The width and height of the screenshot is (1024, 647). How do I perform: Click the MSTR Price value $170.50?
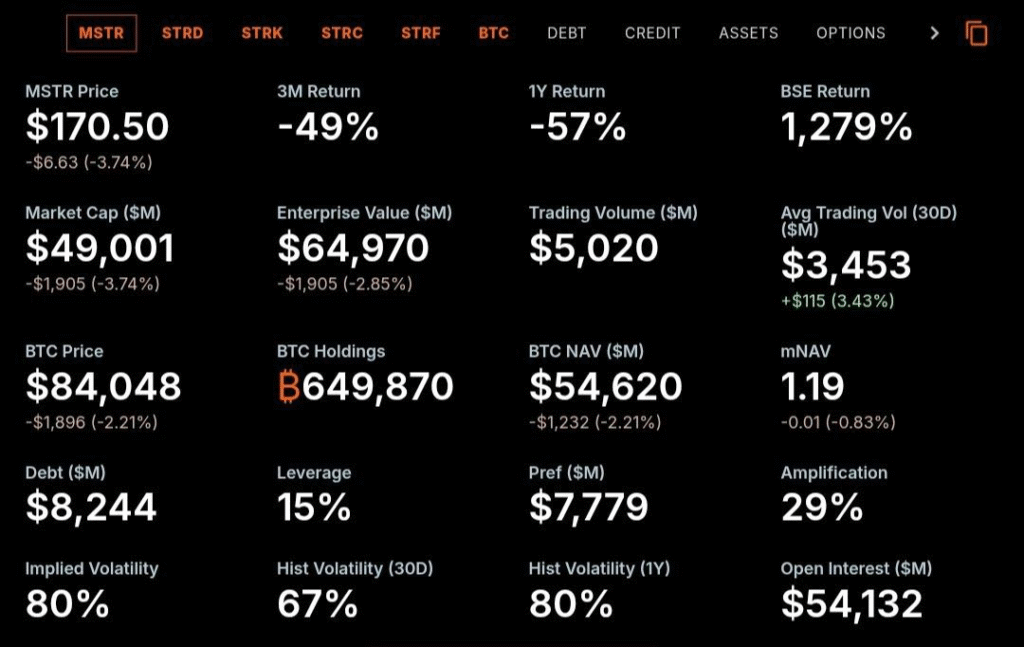click(x=97, y=127)
